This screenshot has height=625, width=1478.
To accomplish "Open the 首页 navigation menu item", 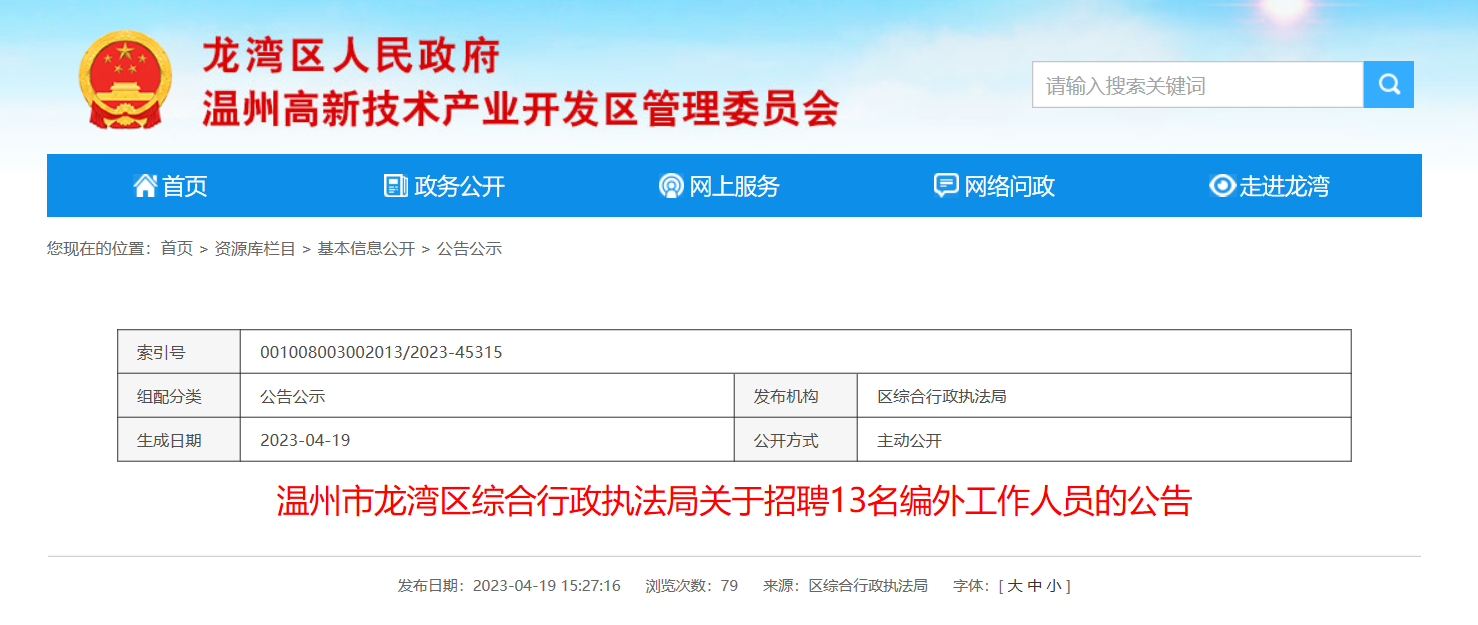I will (x=185, y=186).
